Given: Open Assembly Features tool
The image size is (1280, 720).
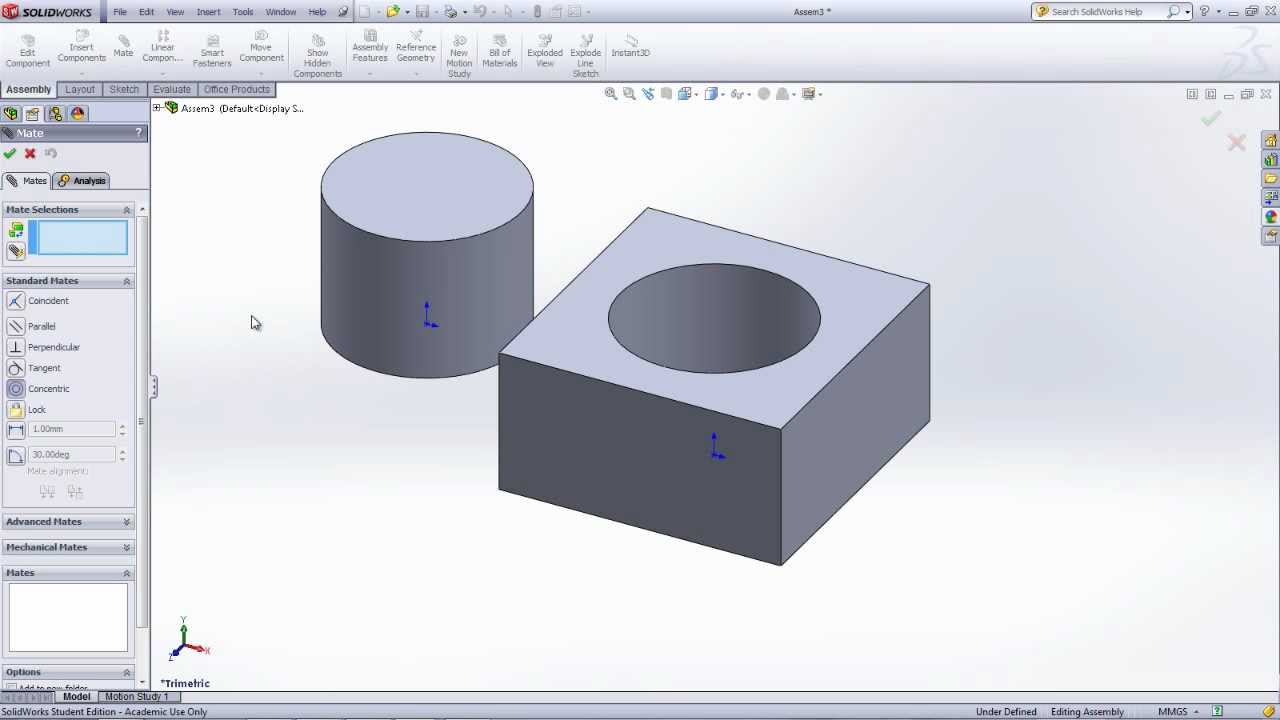Looking at the screenshot, I should (370, 50).
